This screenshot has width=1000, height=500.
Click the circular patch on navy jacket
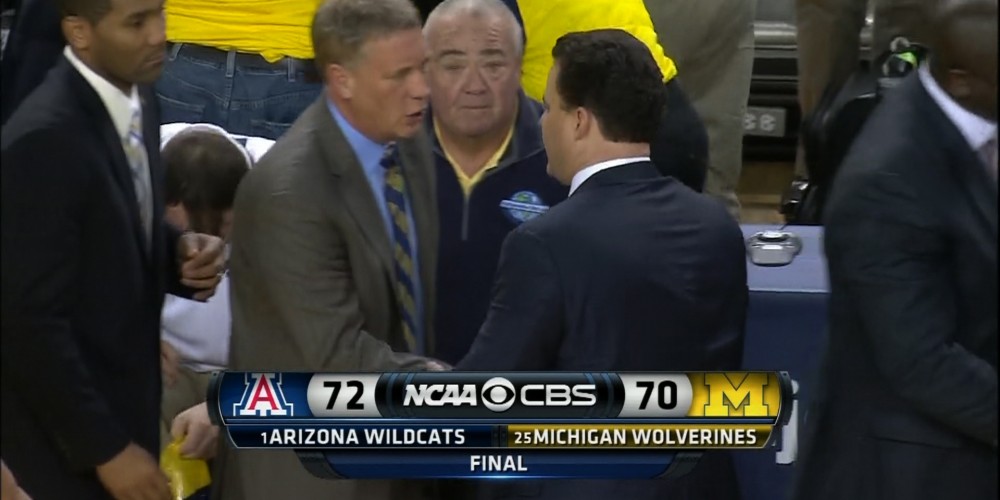[524, 207]
